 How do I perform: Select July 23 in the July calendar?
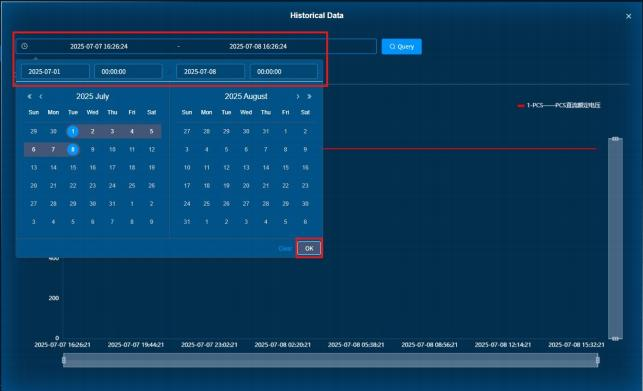click(92, 185)
